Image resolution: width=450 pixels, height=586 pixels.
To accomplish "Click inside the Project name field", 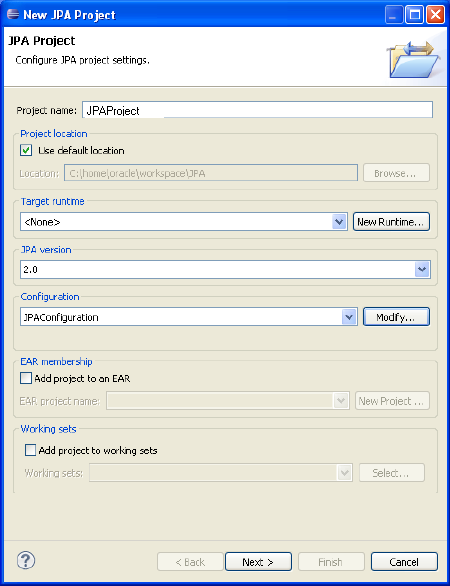I will pyautogui.click(x=258, y=110).
